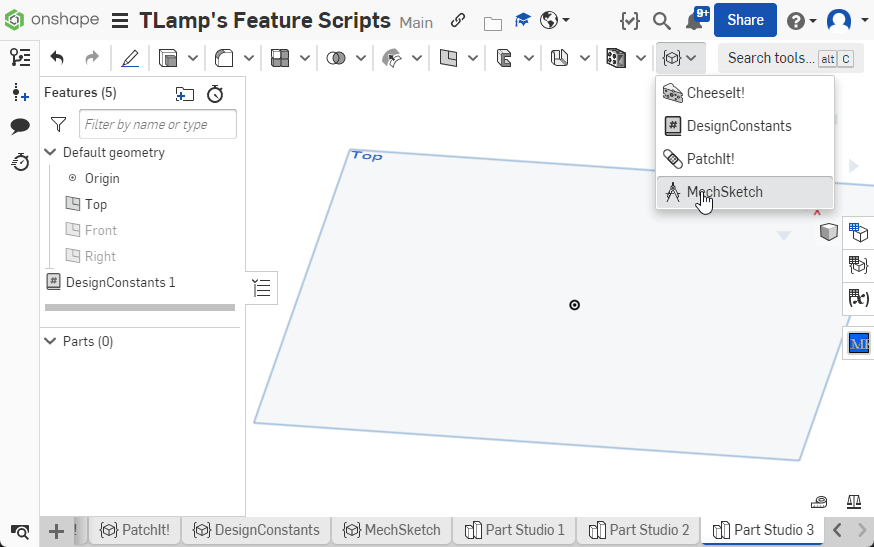The height and width of the screenshot is (547, 874).
Task: Click the insert element icon in sidebar
Action: click(20, 93)
